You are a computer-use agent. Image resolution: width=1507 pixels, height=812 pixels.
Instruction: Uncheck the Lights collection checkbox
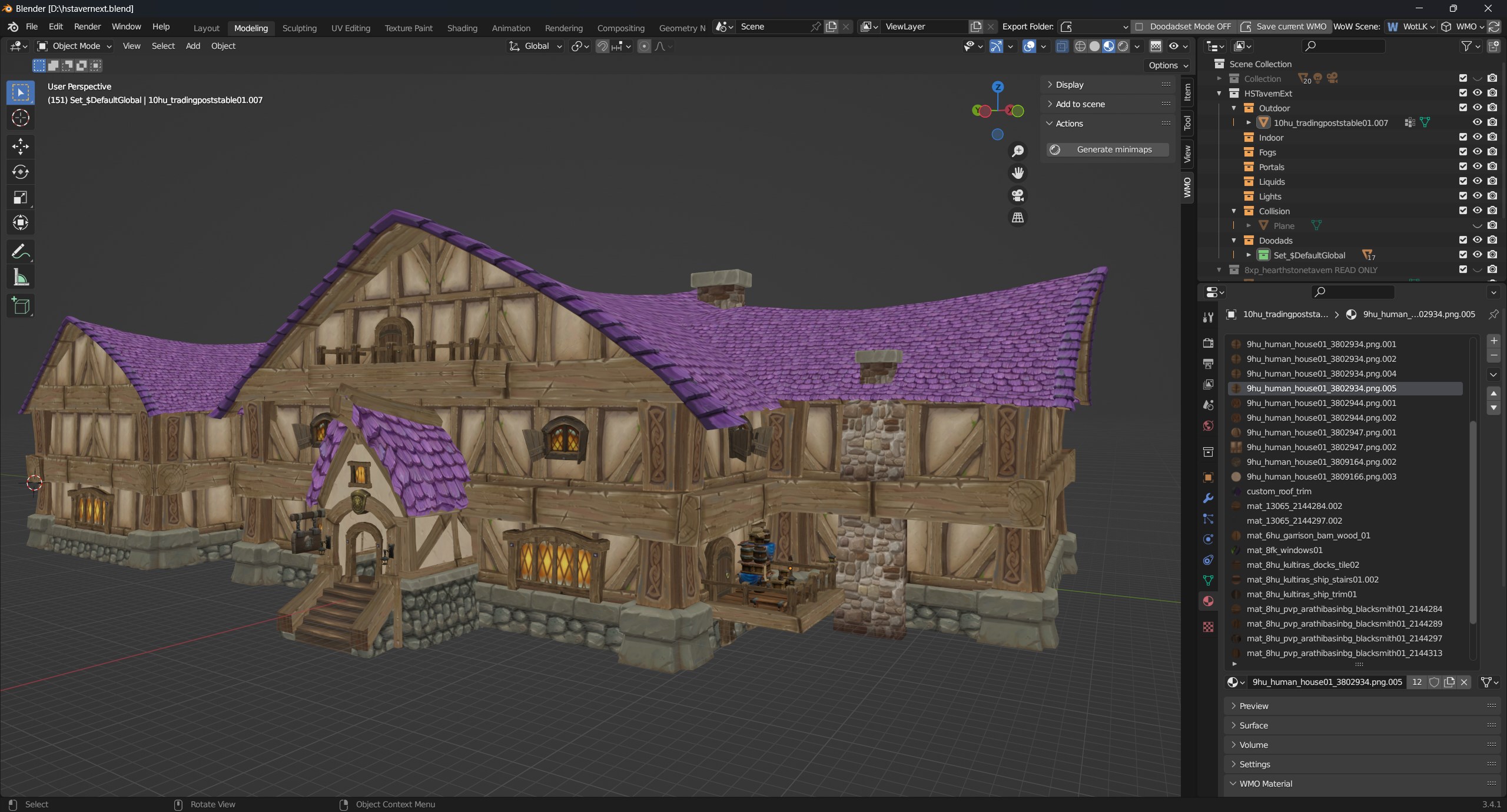pyautogui.click(x=1463, y=196)
